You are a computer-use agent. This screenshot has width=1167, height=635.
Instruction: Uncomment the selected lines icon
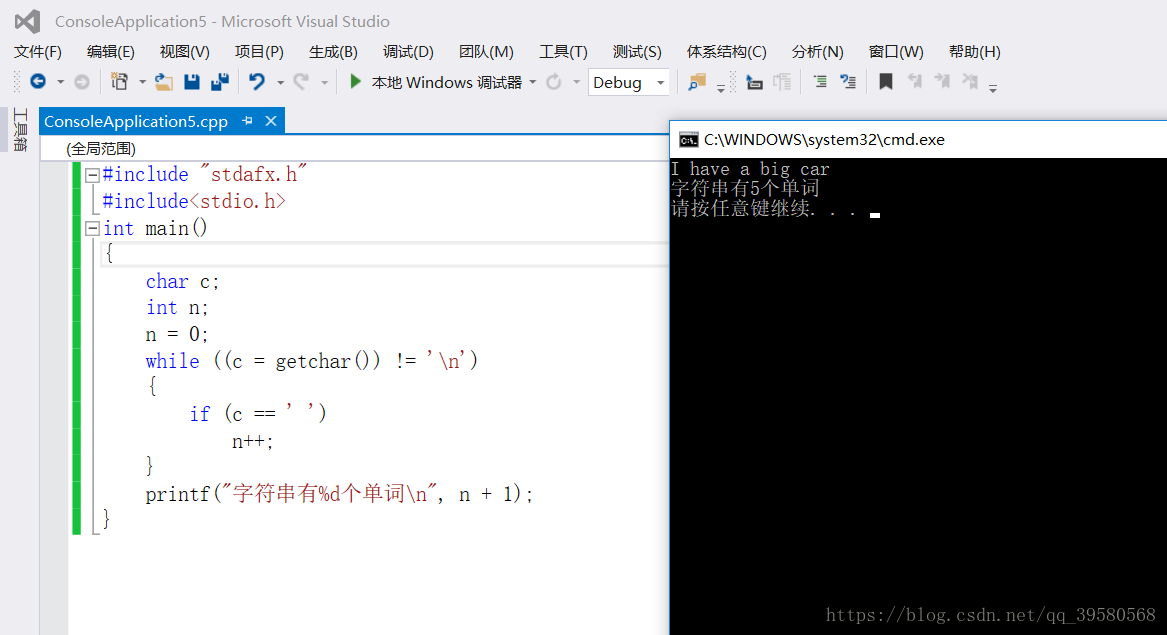tap(848, 82)
